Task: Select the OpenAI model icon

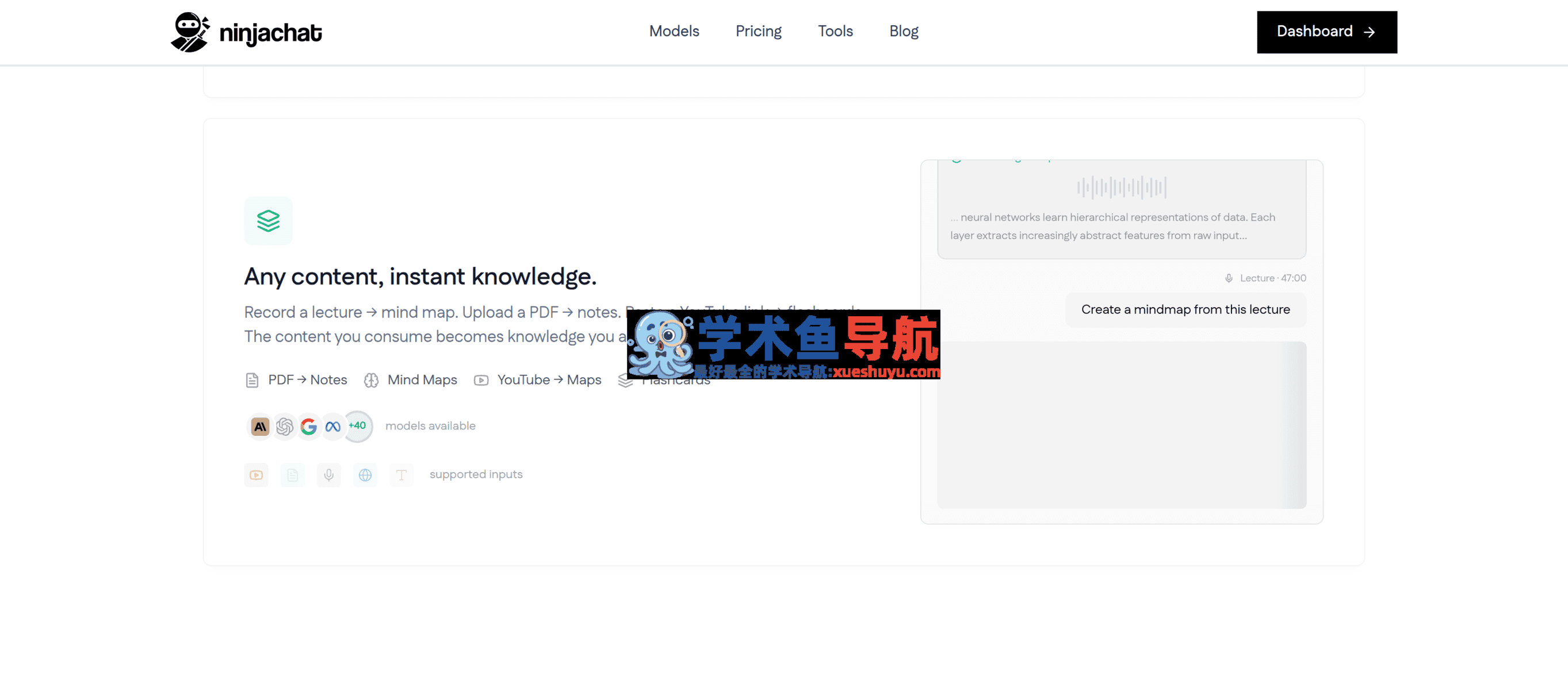Action: tap(284, 427)
